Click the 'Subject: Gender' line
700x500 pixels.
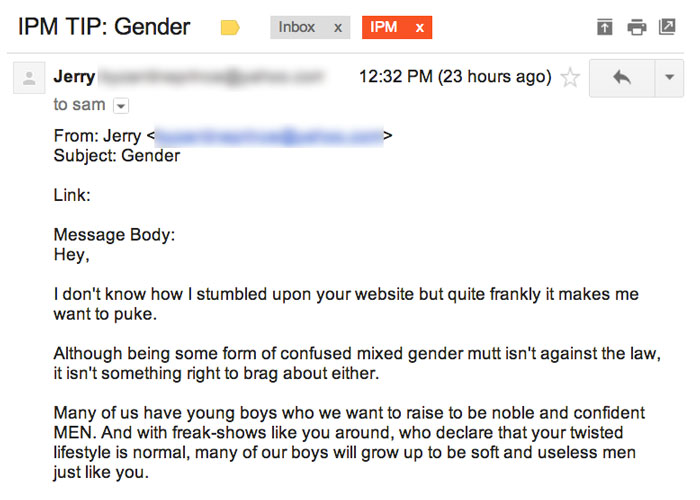[x=117, y=156]
